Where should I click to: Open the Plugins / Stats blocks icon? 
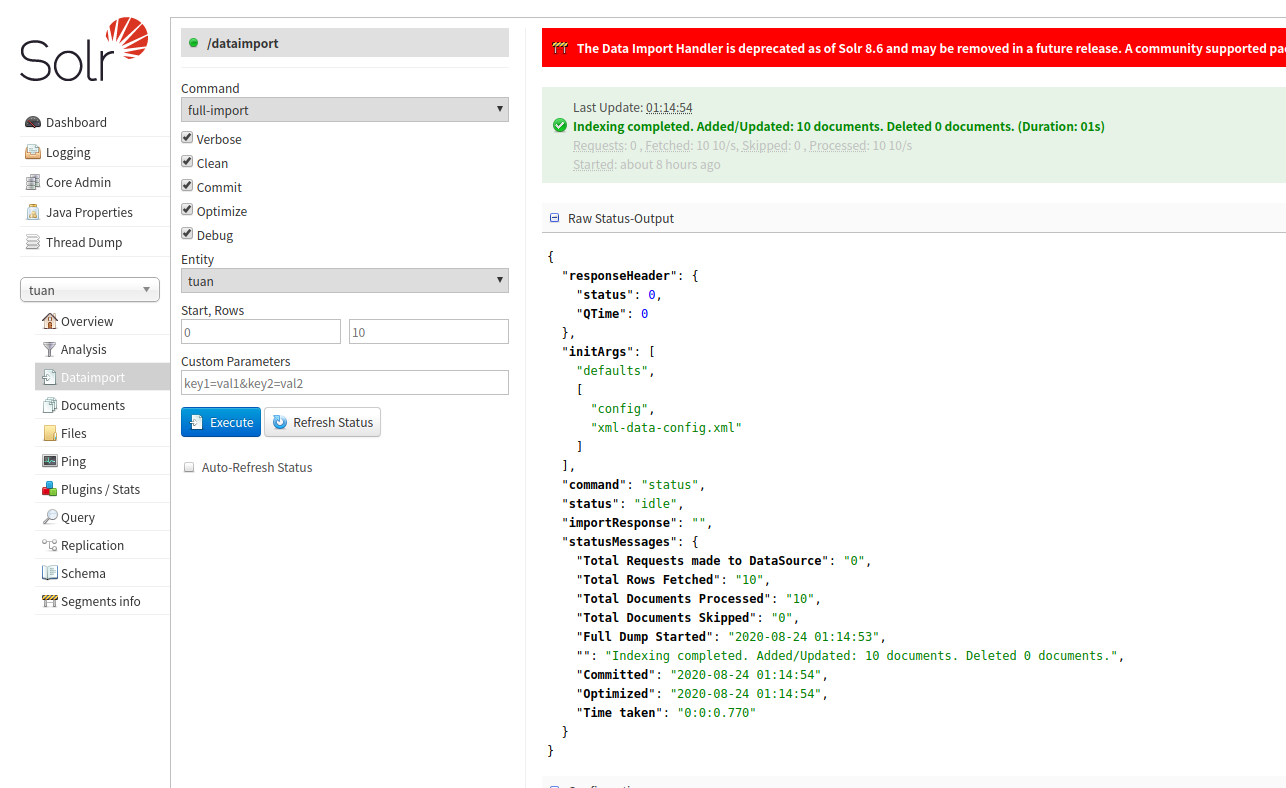[x=49, y=489]
